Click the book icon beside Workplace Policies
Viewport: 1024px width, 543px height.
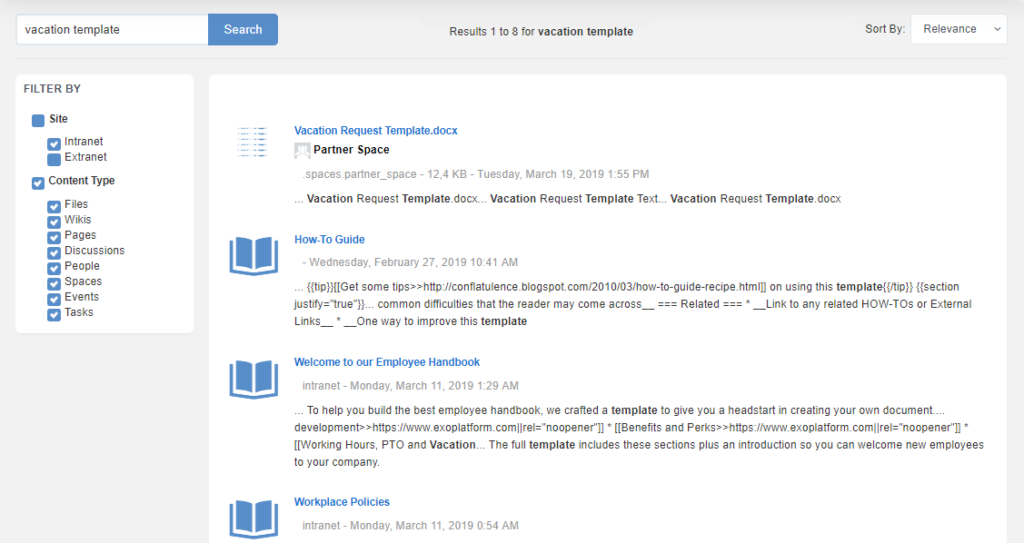click(253, 518)
